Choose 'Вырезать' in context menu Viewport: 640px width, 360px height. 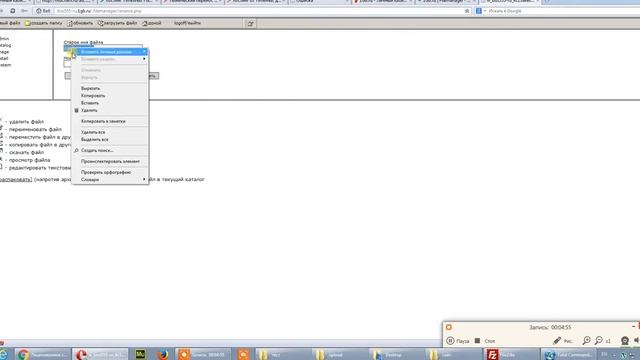pyautogui.click(x=110, y=88)
